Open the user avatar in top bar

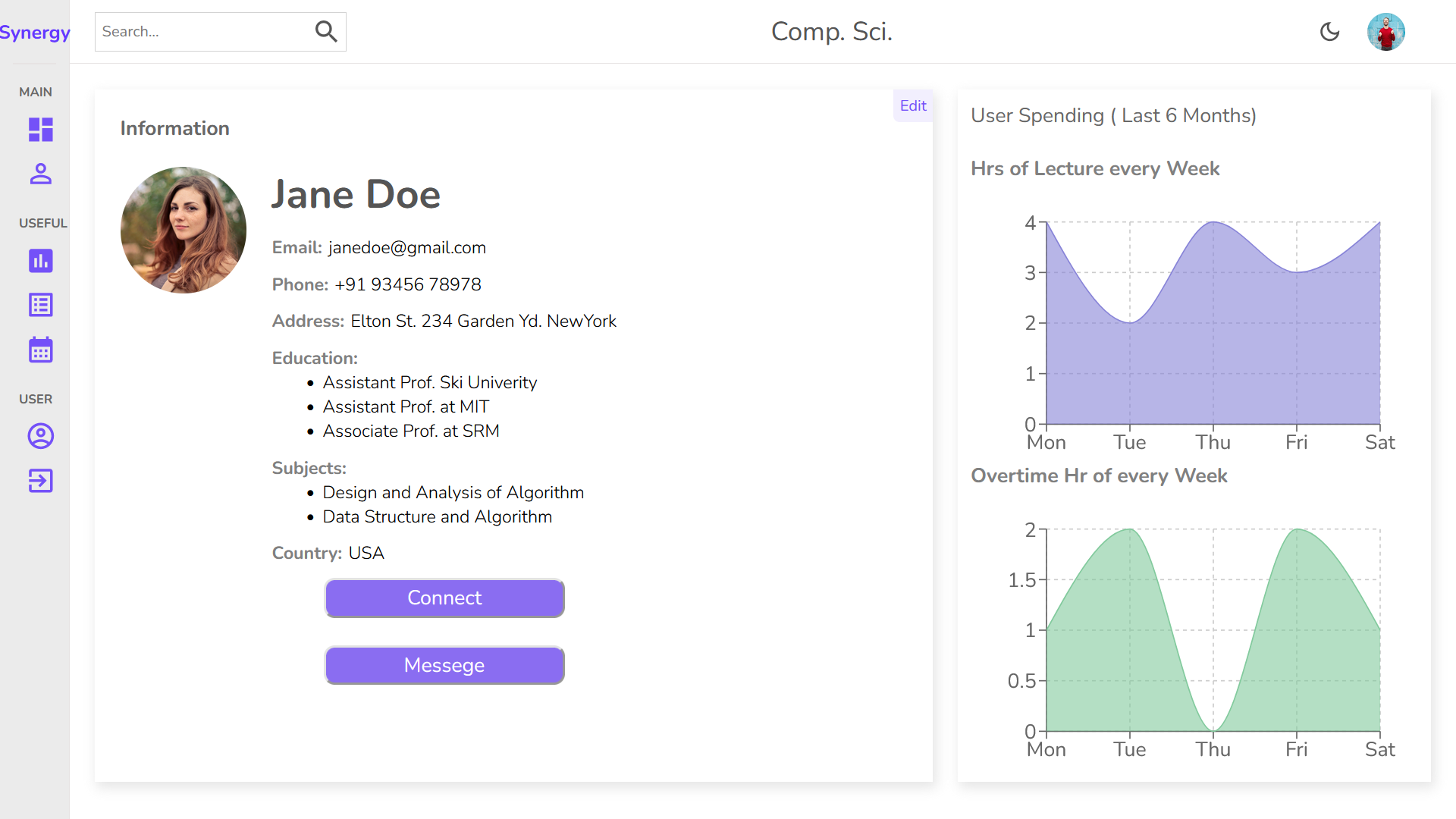(x=1385, y=32)
